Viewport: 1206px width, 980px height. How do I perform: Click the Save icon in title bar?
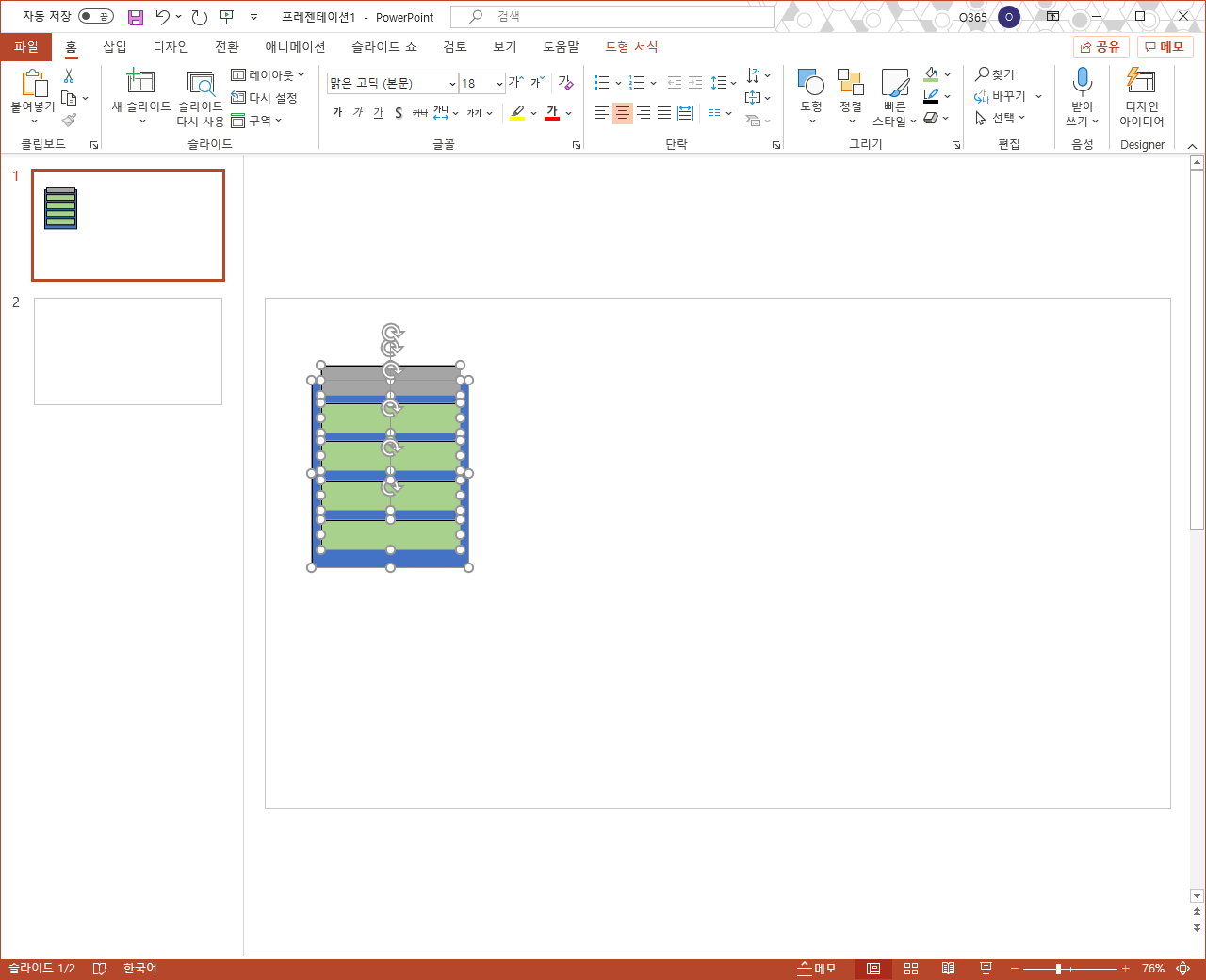[x=136, y=17]
